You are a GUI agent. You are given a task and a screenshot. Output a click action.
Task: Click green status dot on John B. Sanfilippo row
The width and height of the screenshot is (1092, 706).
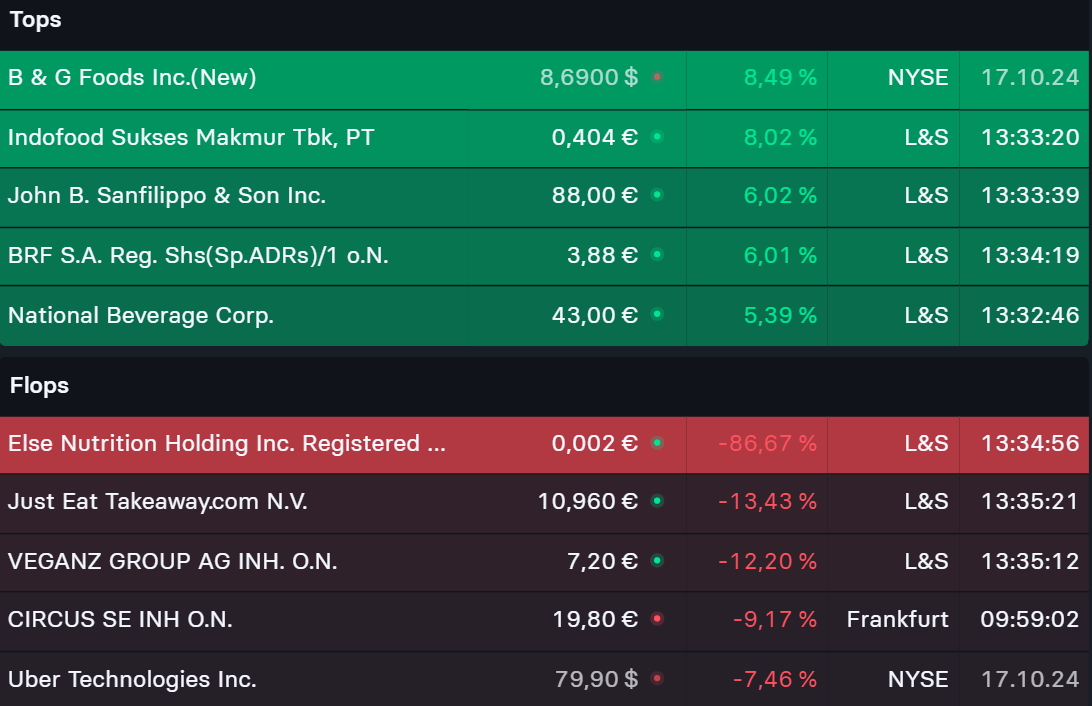657,195
